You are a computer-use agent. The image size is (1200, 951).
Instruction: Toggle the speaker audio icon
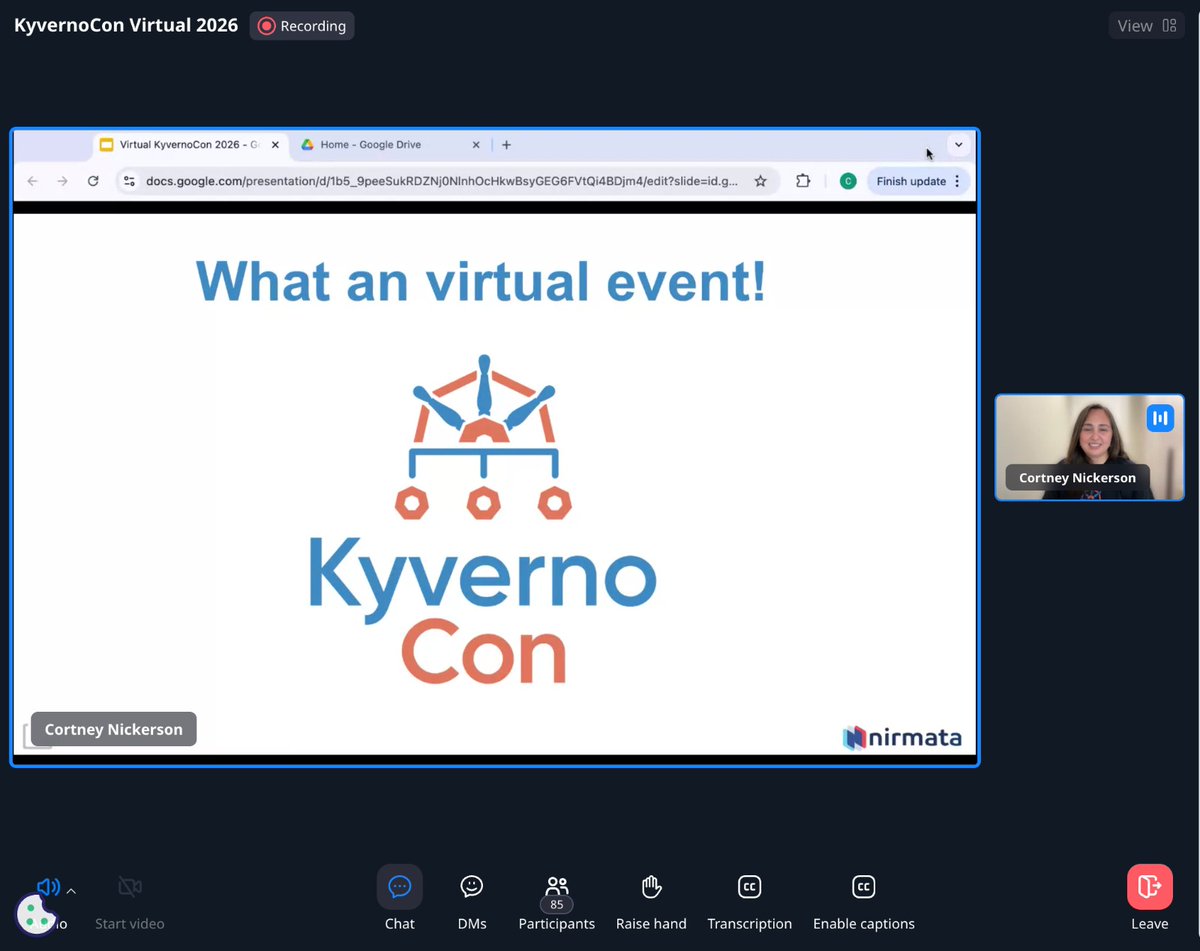(47, 887)
